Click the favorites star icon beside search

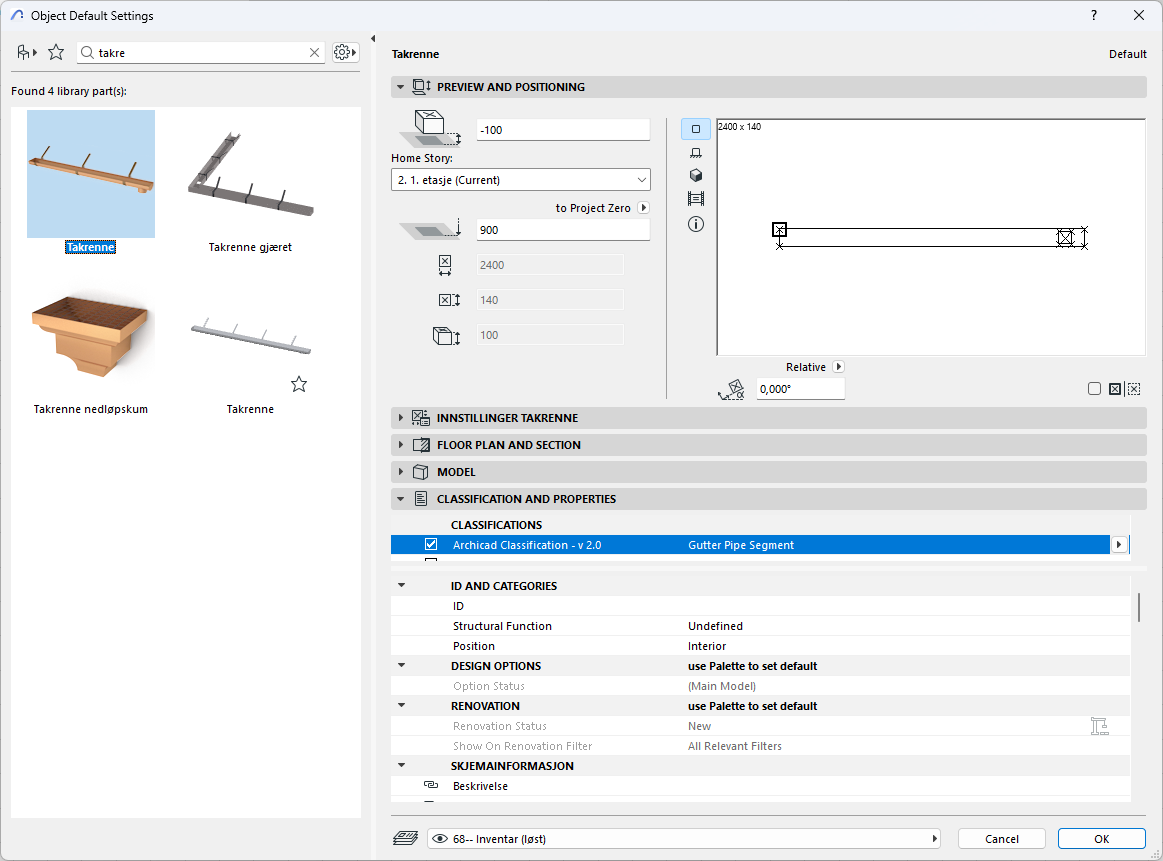coord(56,52)
